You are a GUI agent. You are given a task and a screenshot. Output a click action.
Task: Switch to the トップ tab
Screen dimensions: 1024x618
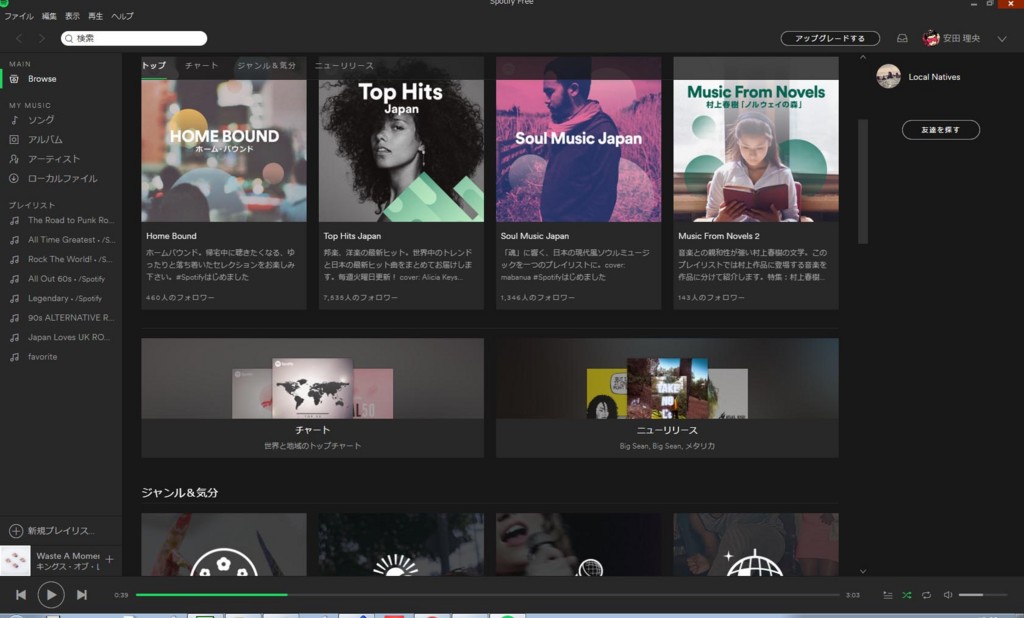[x=154, y=66]
